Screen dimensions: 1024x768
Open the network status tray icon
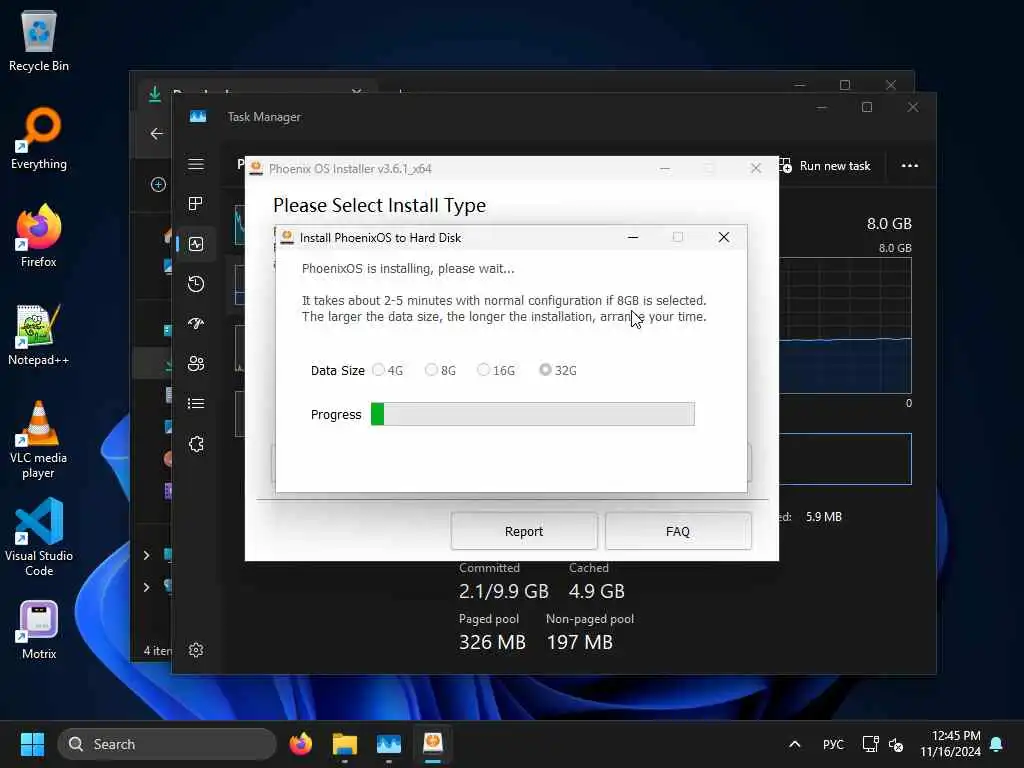[871, 744]
